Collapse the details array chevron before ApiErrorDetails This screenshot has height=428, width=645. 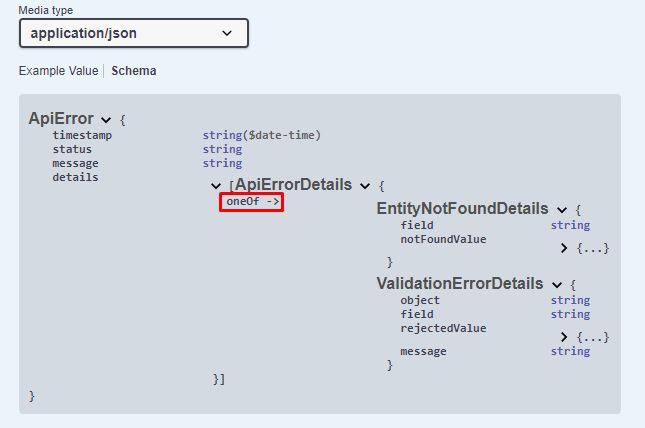coord(216,186)
